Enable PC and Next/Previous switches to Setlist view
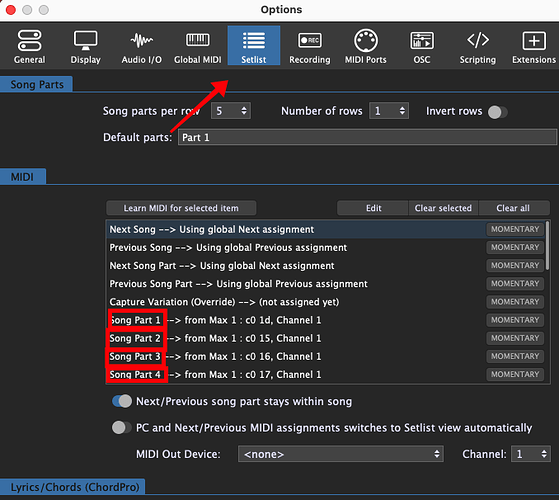The height and width of the screenshot is (500, 559). pos(122,427)
